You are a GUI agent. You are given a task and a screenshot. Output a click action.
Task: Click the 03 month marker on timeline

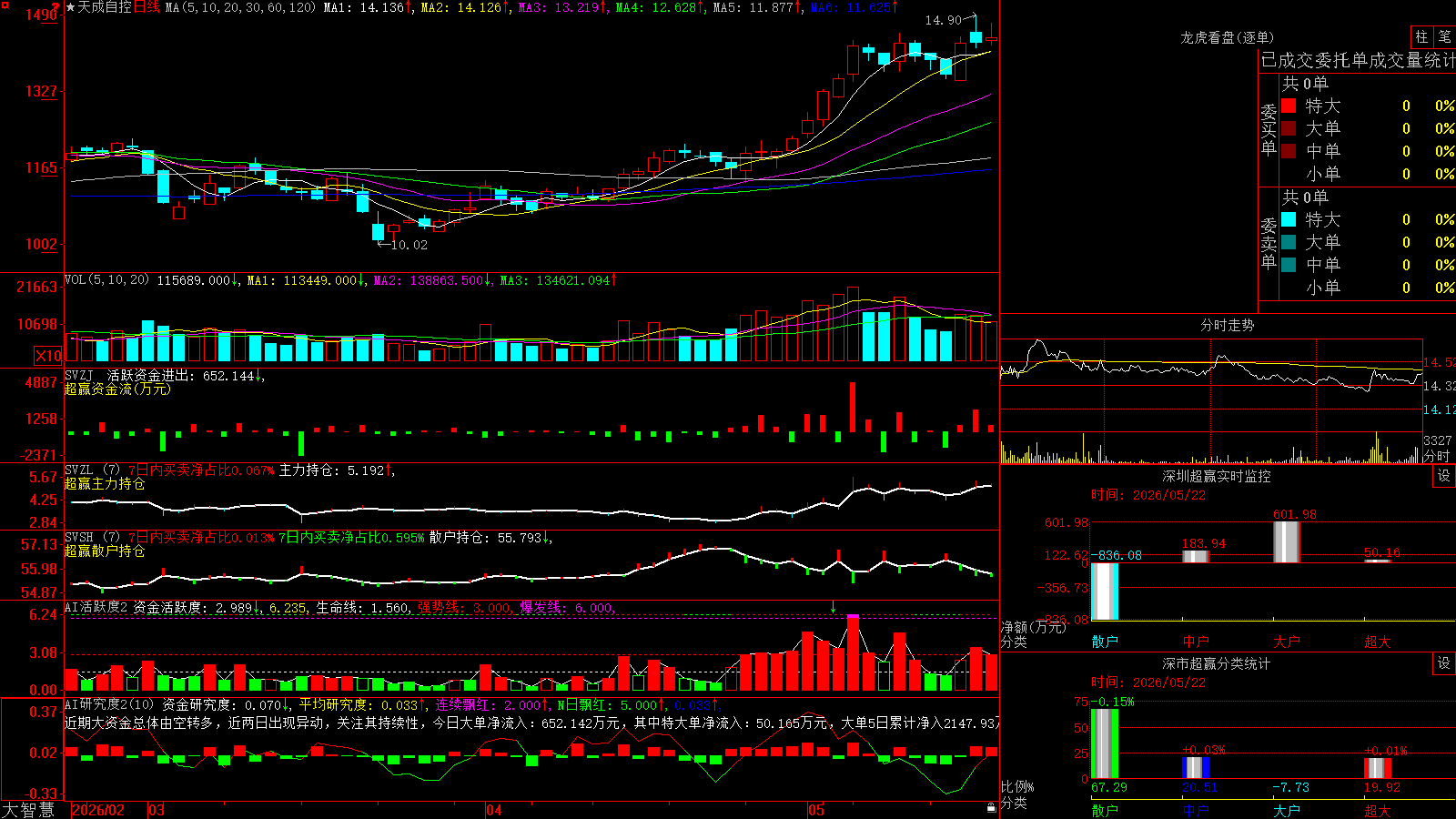(x=157, y=810)
